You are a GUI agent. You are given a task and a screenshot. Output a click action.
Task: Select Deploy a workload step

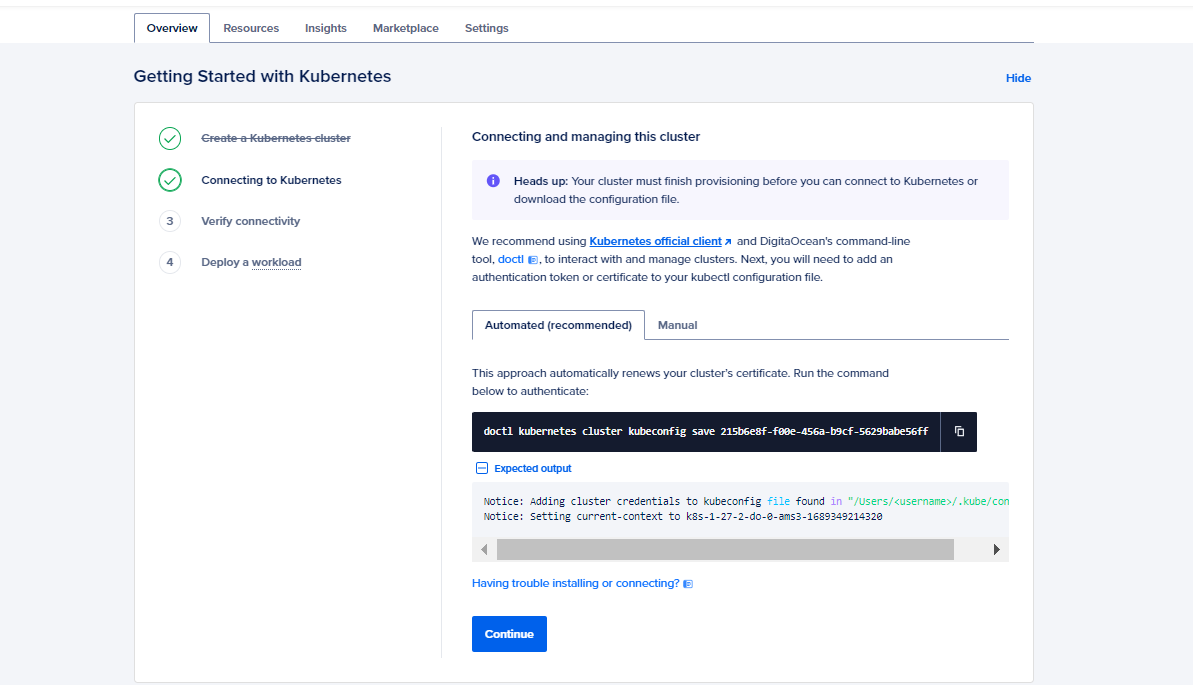tap(251, 263)
